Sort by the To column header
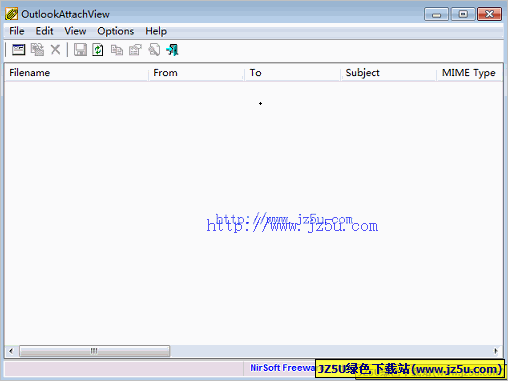 tap(293, 73)
